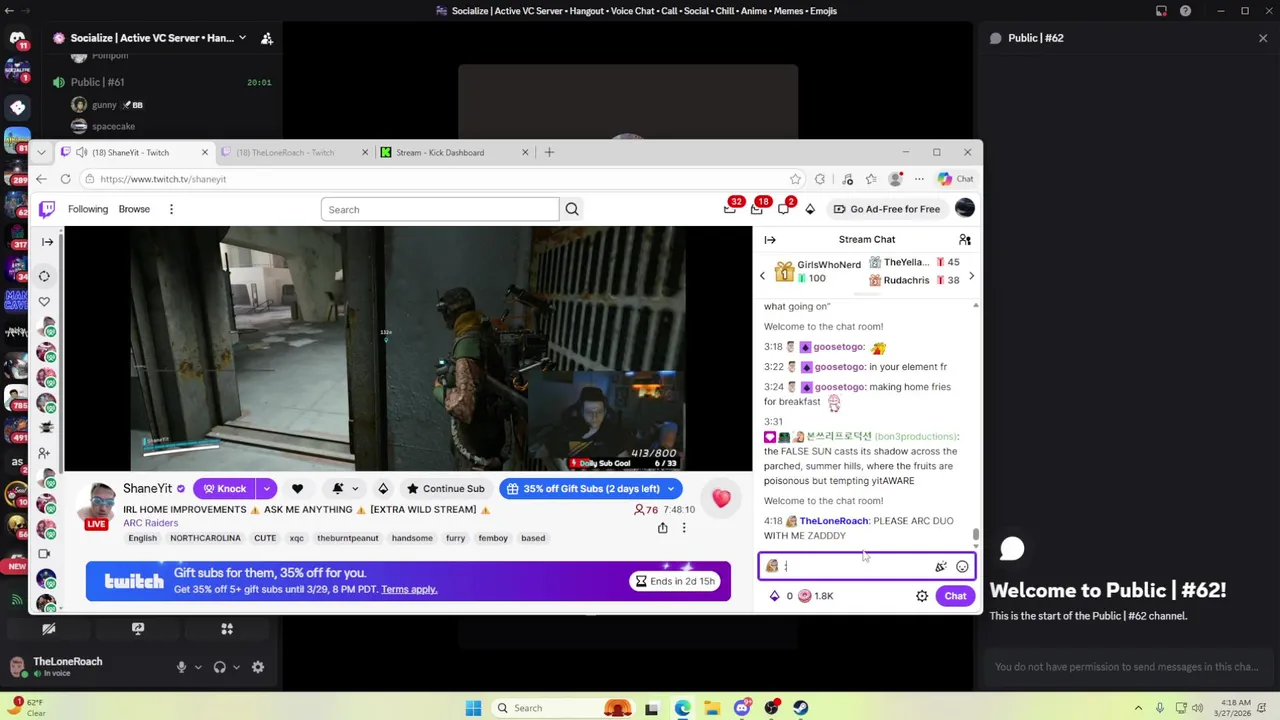Viewport: 1280px width, 720px height.
Task: Open the Copilot Chat button in browser
Action: point(955,179)
